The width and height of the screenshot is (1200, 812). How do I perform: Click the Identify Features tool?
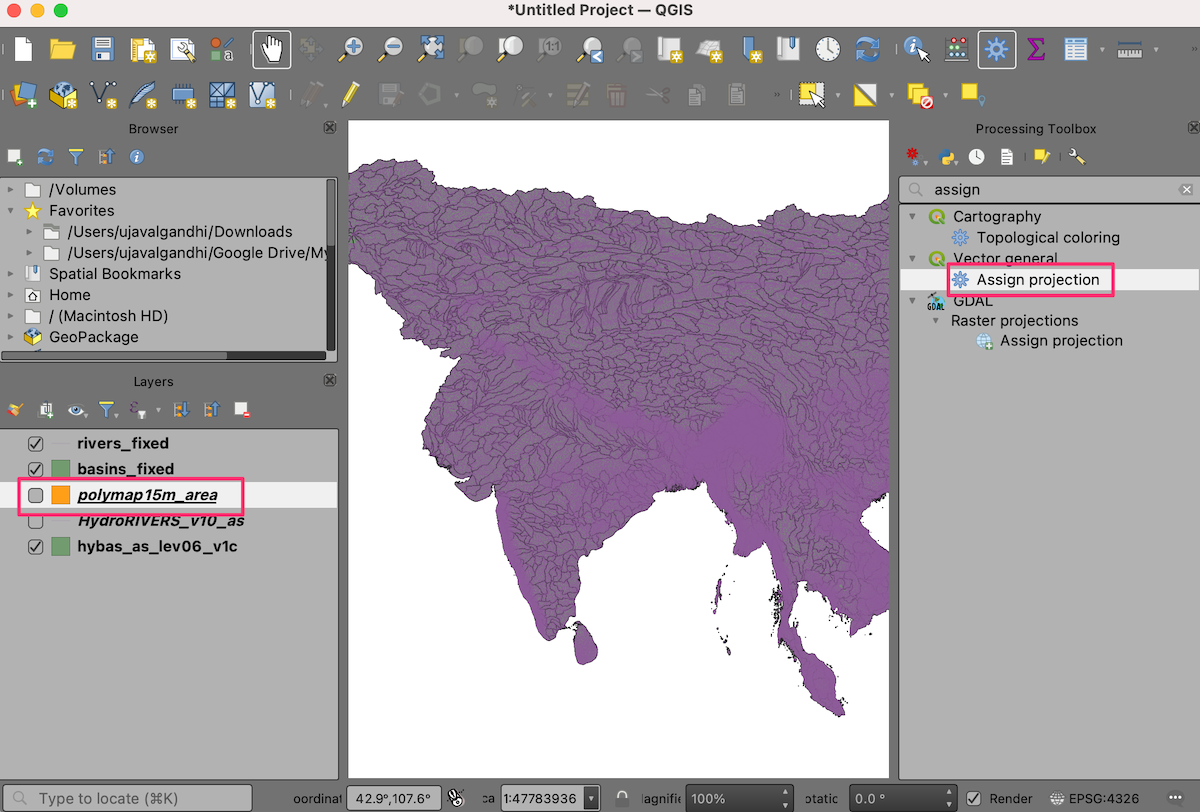(915, 49)
